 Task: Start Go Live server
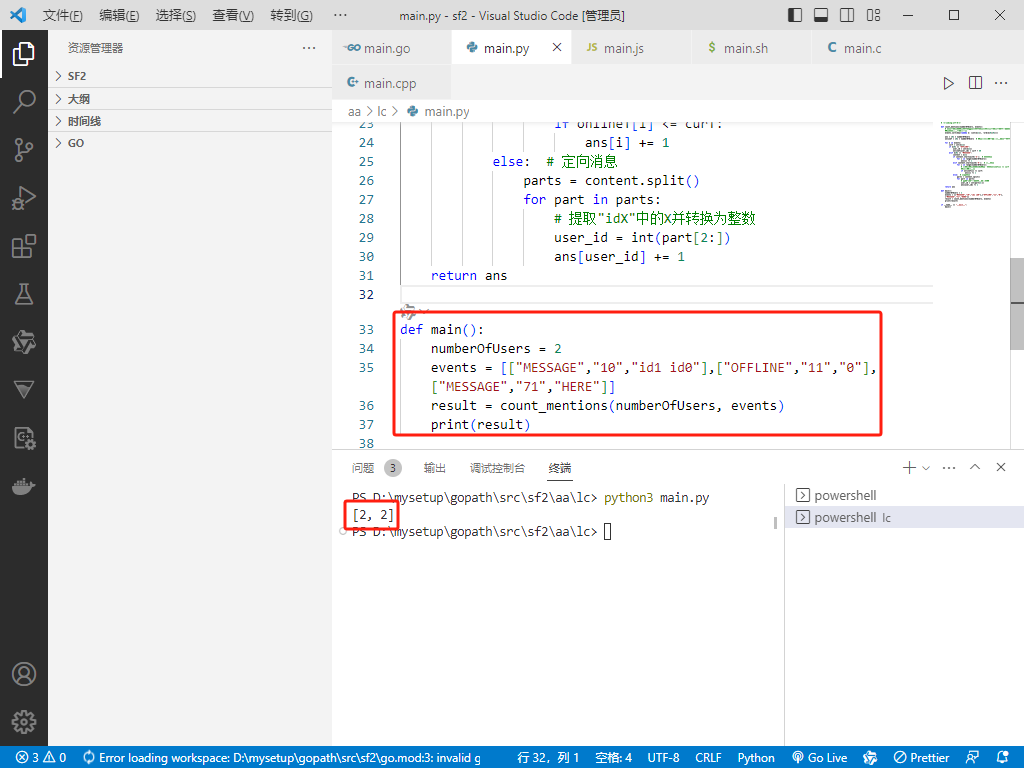point(820,758)
